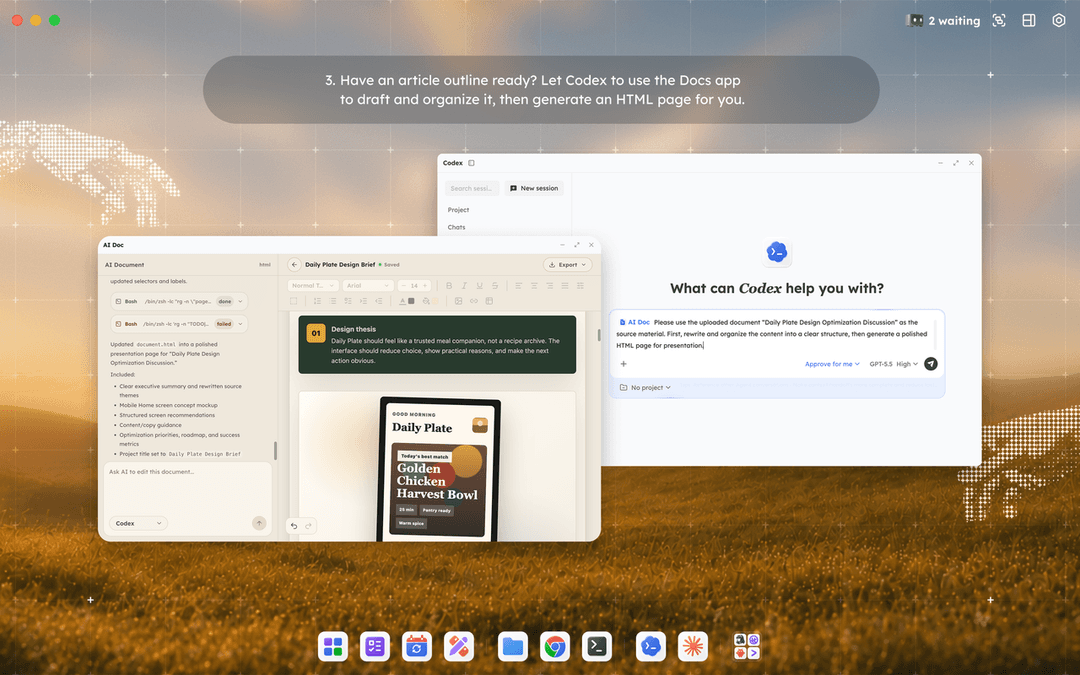This screenshot has height=675, width=1080.
Task: Toggle strikethrough formatting in AI Doc toolbar
Action: click(495, 285)
